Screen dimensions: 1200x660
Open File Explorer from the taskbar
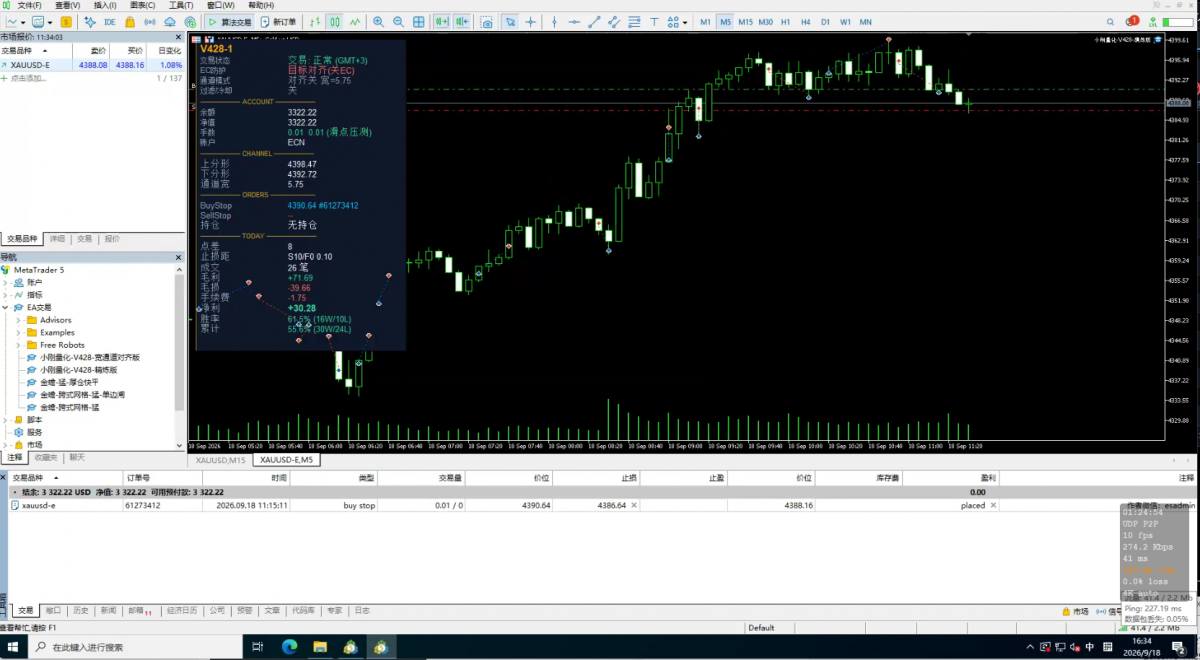tap(321, 647)
